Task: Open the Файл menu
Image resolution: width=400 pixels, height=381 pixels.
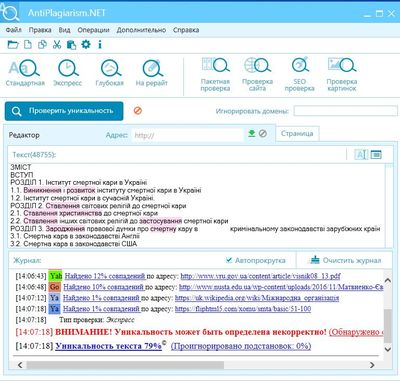Action: 14,30
